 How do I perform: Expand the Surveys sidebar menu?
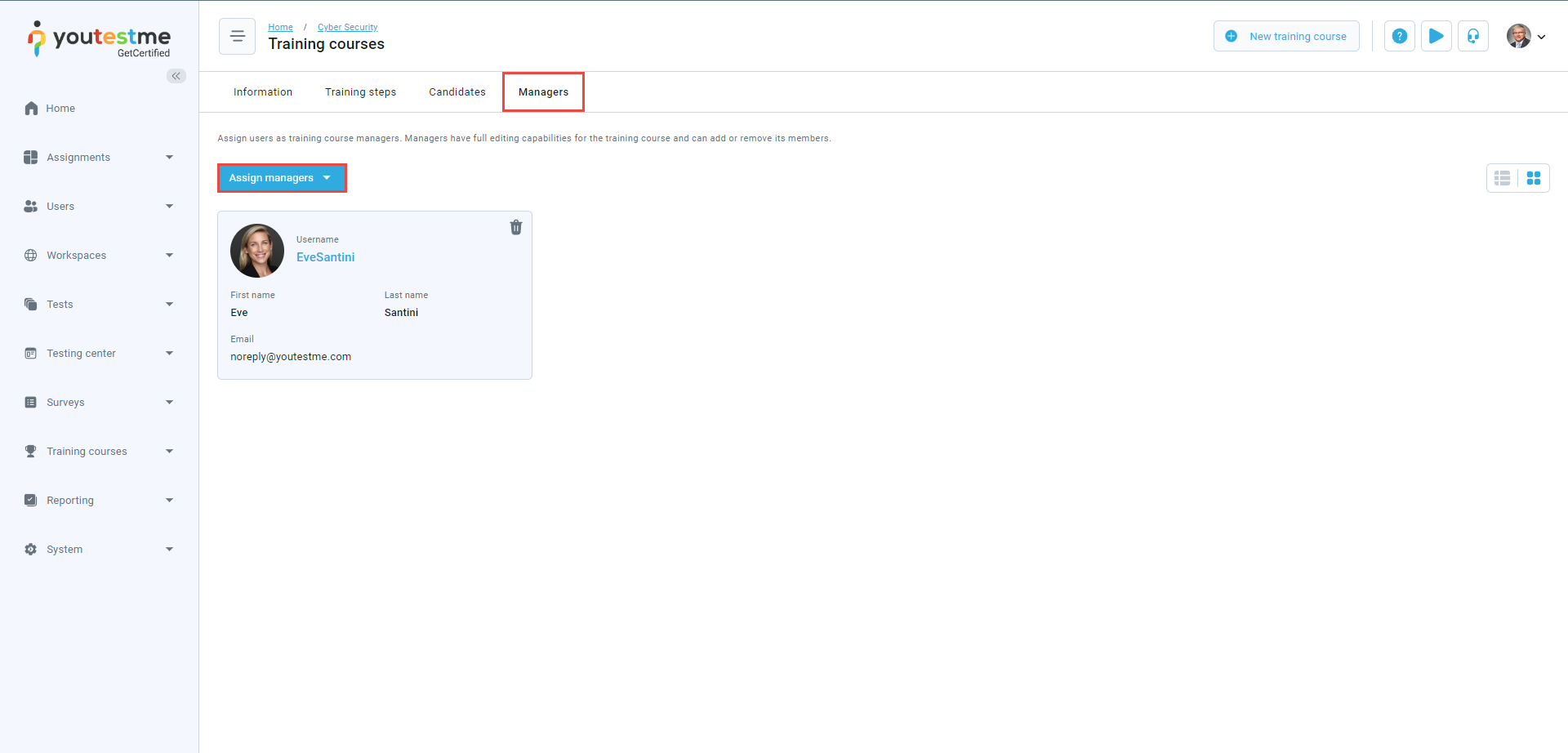coord(170,402)
